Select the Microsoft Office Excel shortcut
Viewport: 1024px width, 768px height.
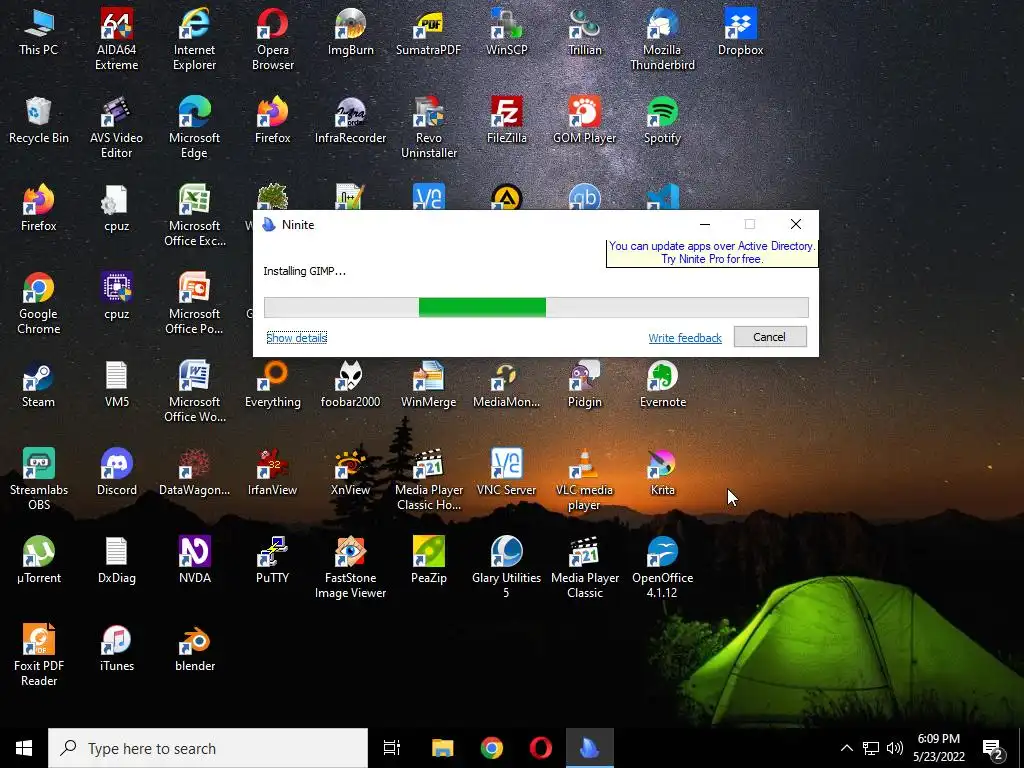[195, 216]
